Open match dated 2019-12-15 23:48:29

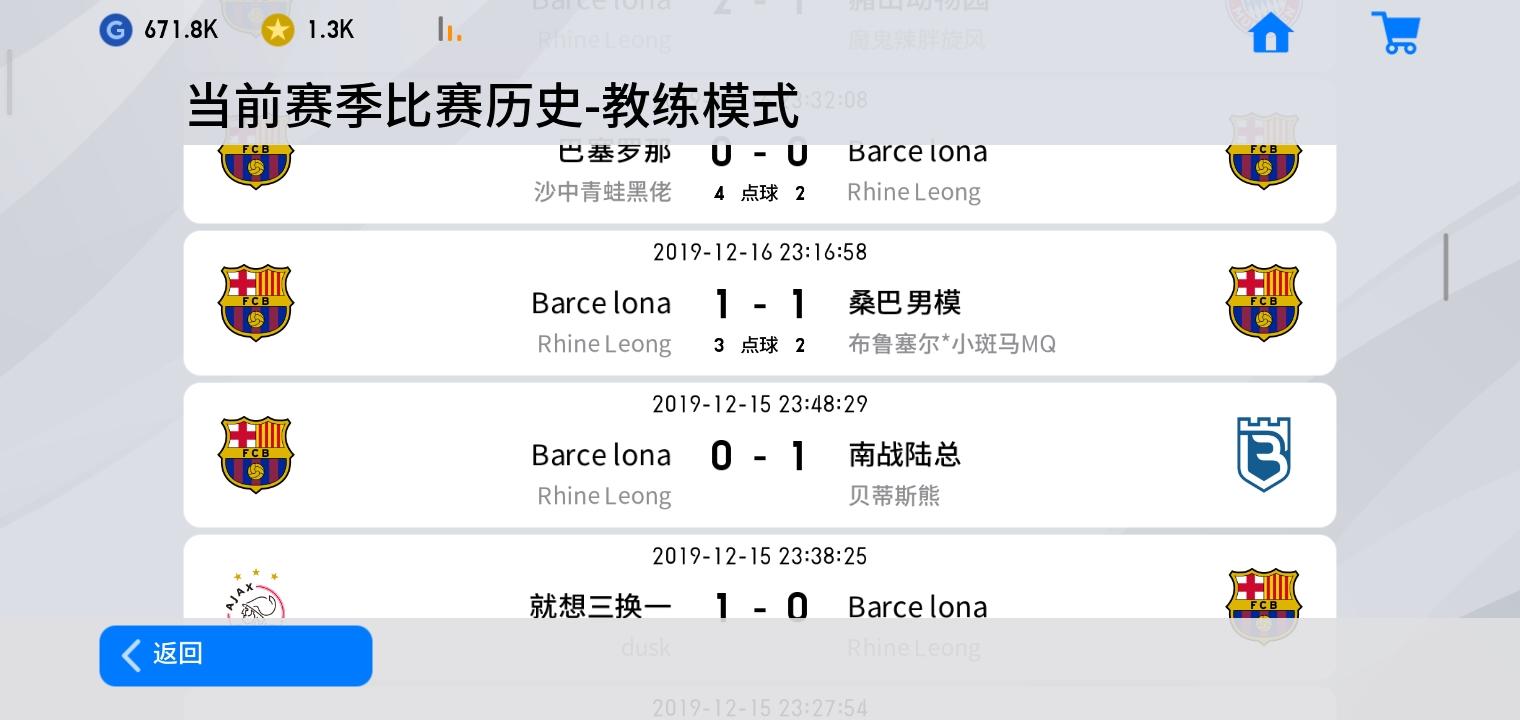(760, 455)
